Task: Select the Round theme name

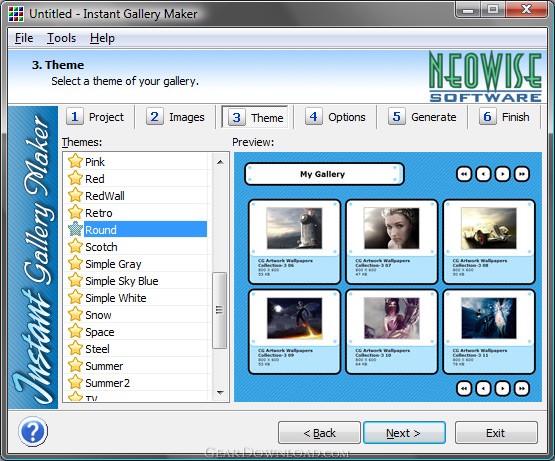Action: 101,230
